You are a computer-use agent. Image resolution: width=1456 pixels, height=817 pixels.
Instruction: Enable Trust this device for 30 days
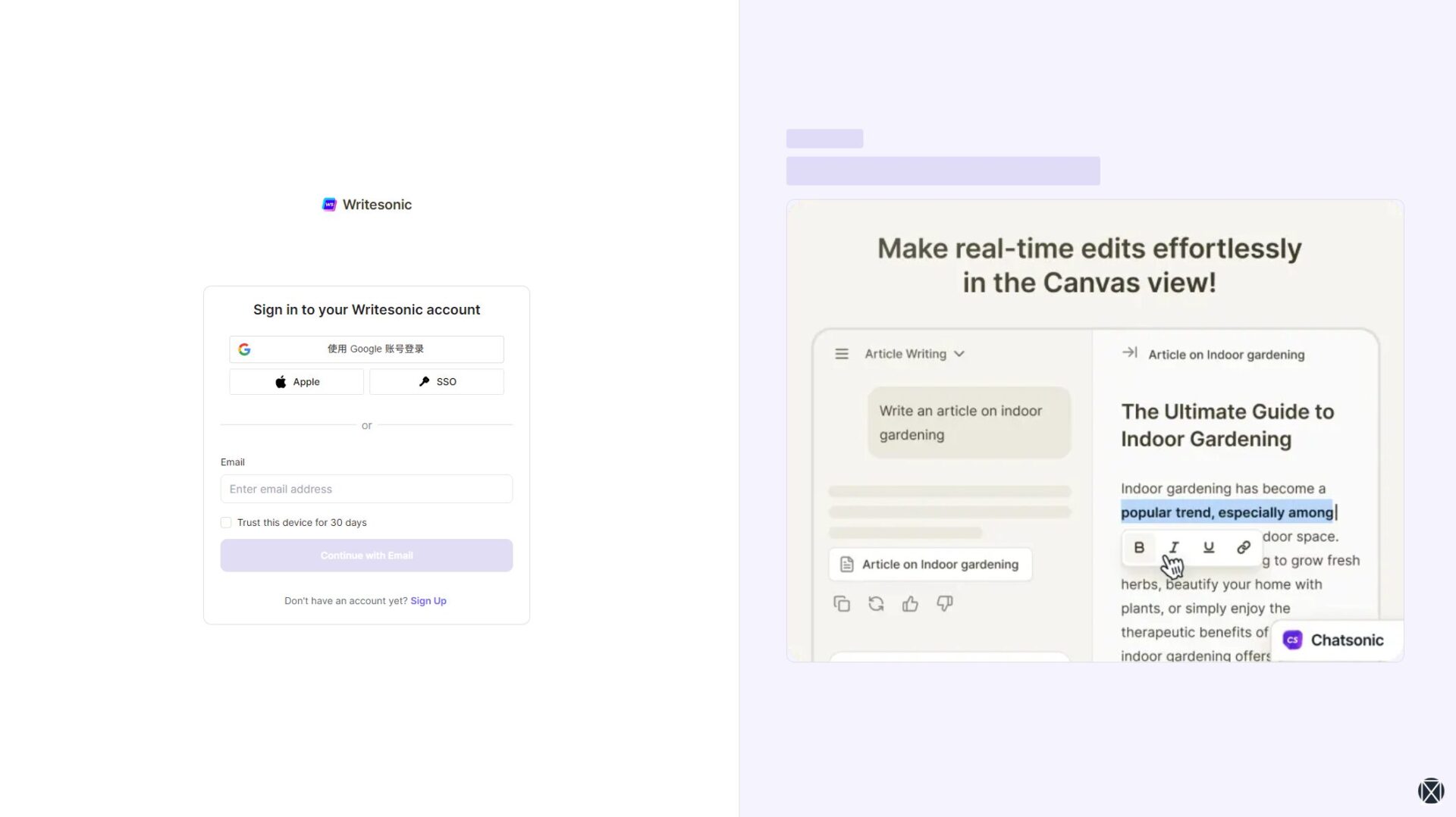coord(226,523)
